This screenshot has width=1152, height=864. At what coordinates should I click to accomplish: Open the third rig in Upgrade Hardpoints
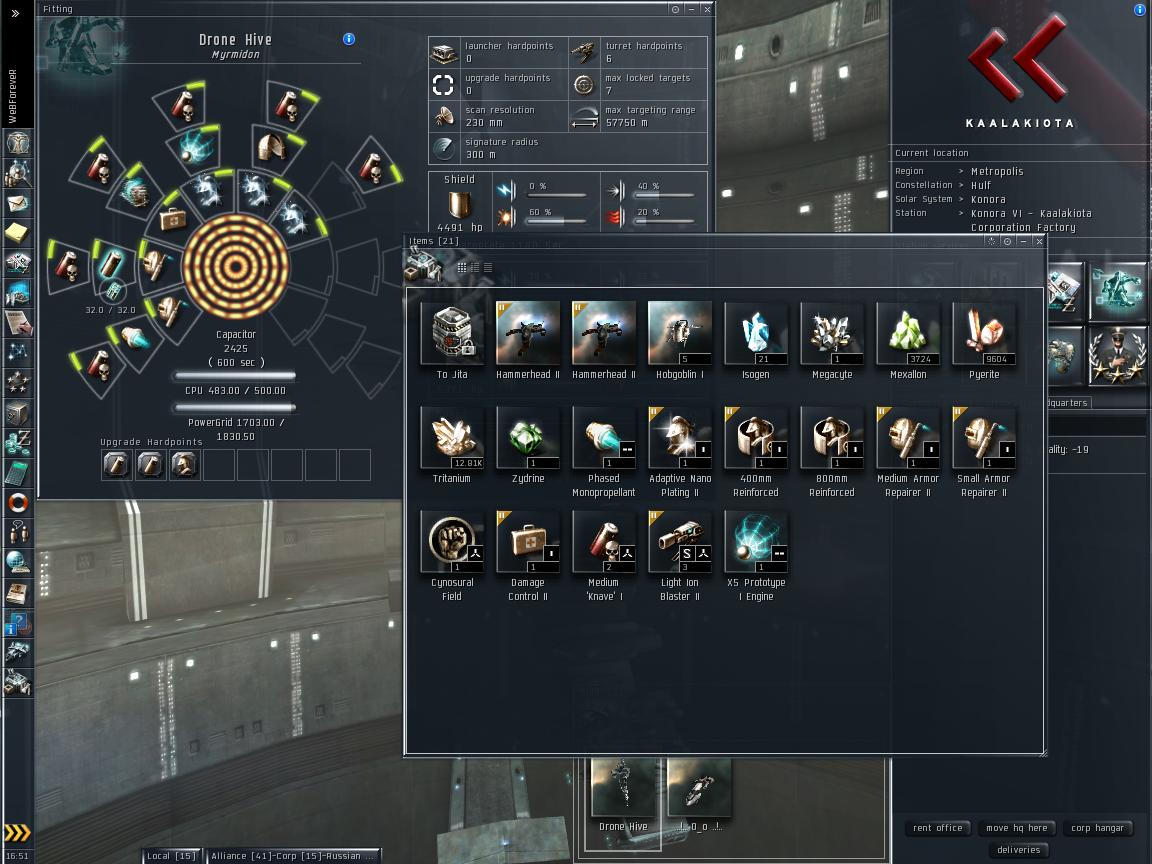pos(184,464)
